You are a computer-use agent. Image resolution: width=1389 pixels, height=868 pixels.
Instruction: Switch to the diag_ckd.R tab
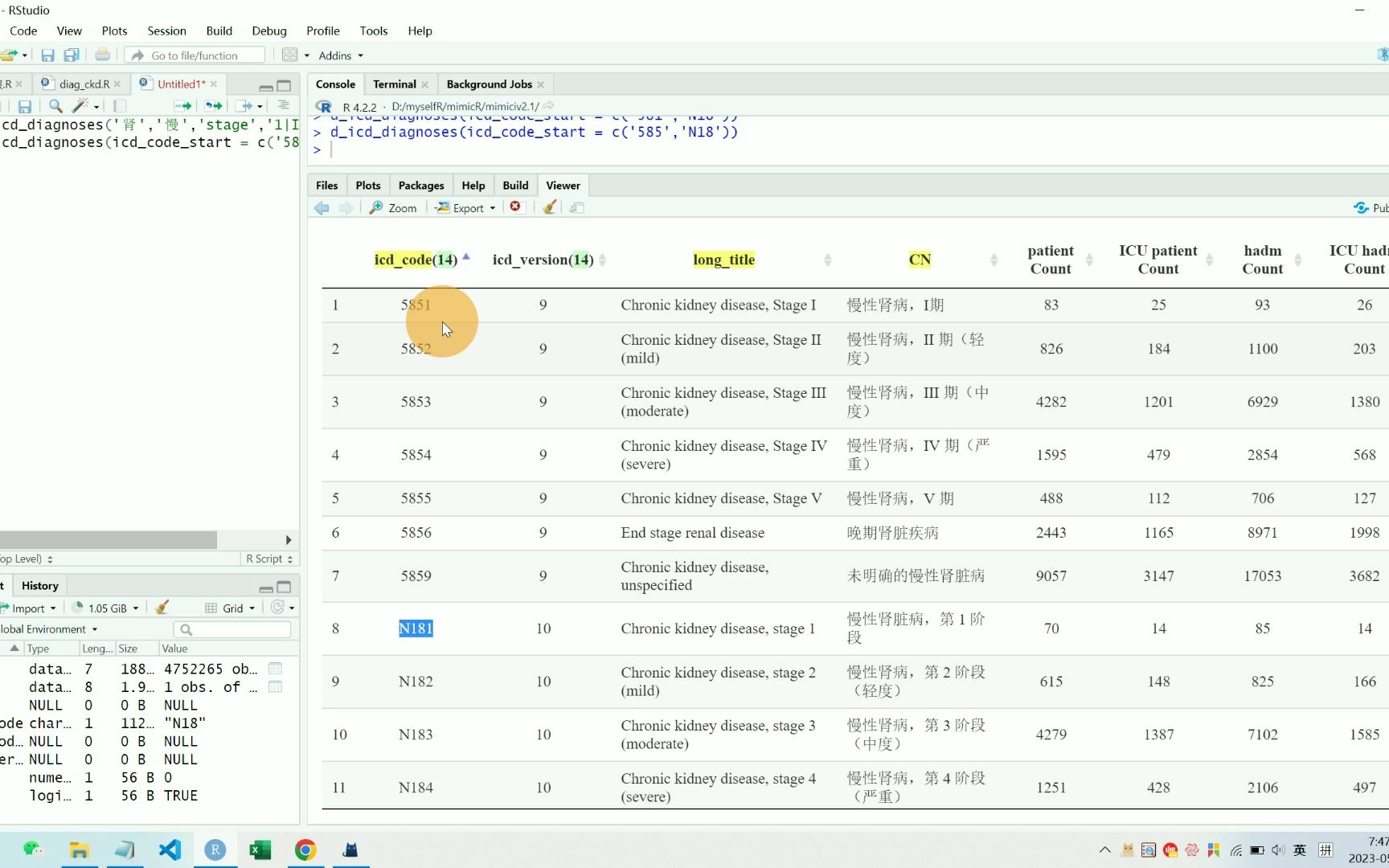[x=84, y=84]
